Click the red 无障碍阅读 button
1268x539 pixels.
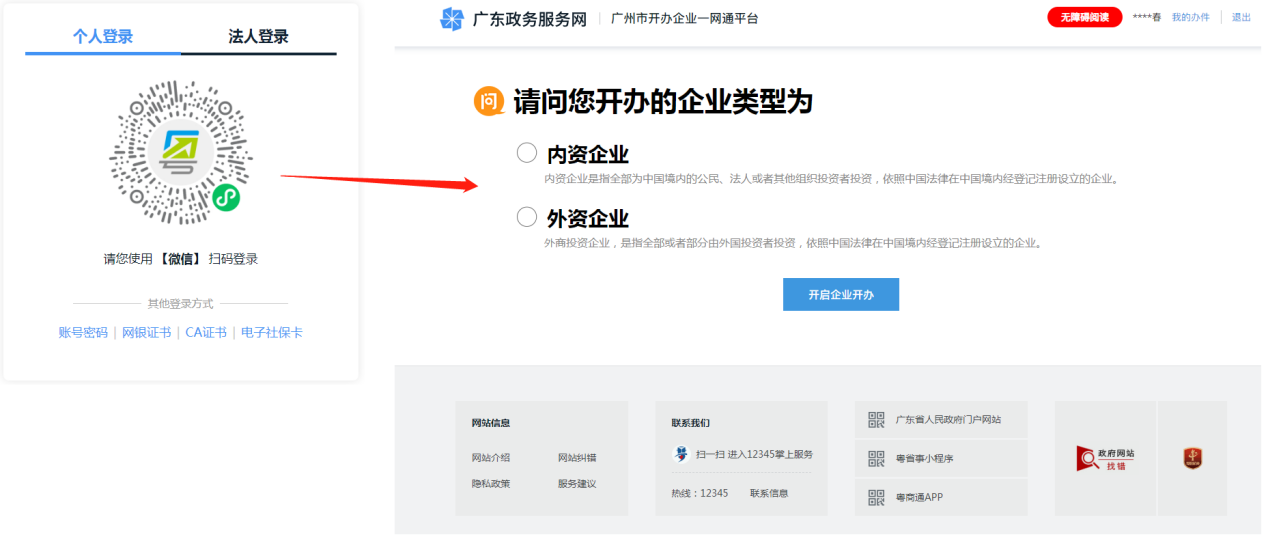pos(1085,17)
